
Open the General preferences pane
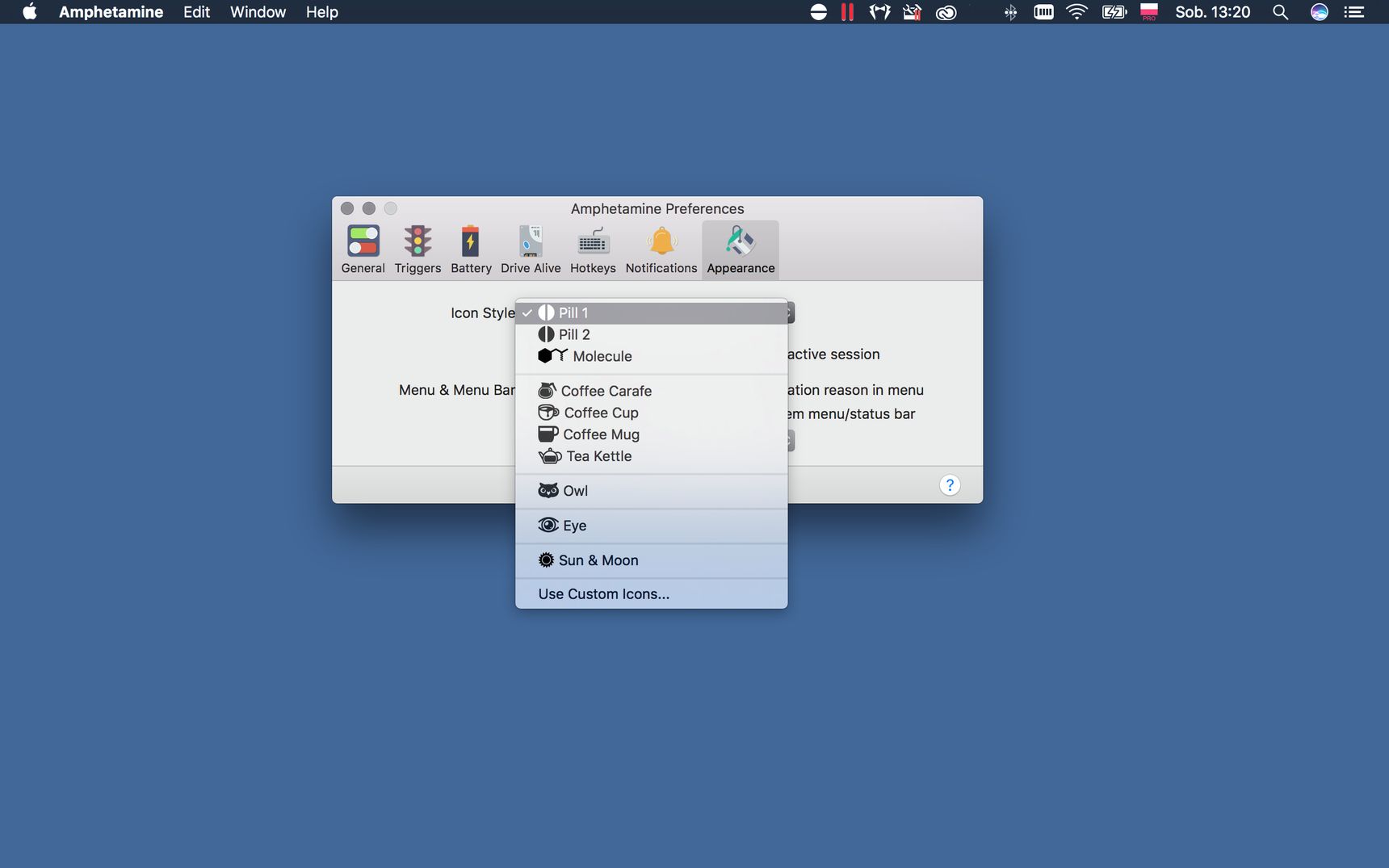[363, 250]
